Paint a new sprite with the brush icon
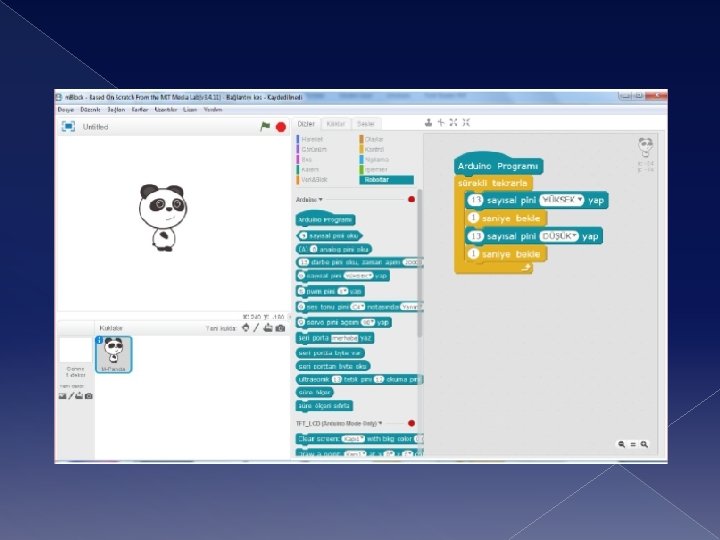Image resolution: width=720 pixels, height=540 pixels. tap(257, 328)
